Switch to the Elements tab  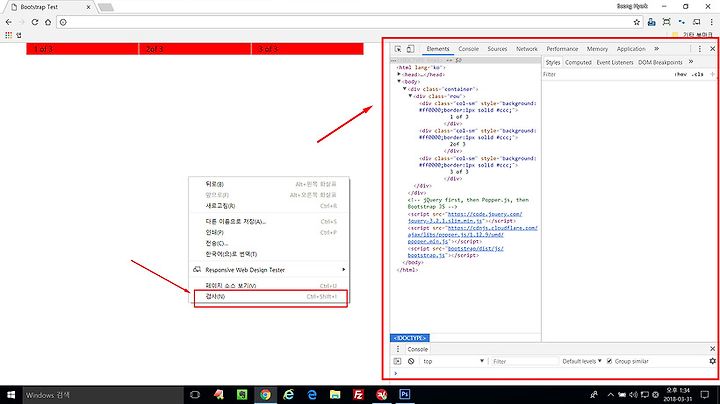[x=438, y=49]
